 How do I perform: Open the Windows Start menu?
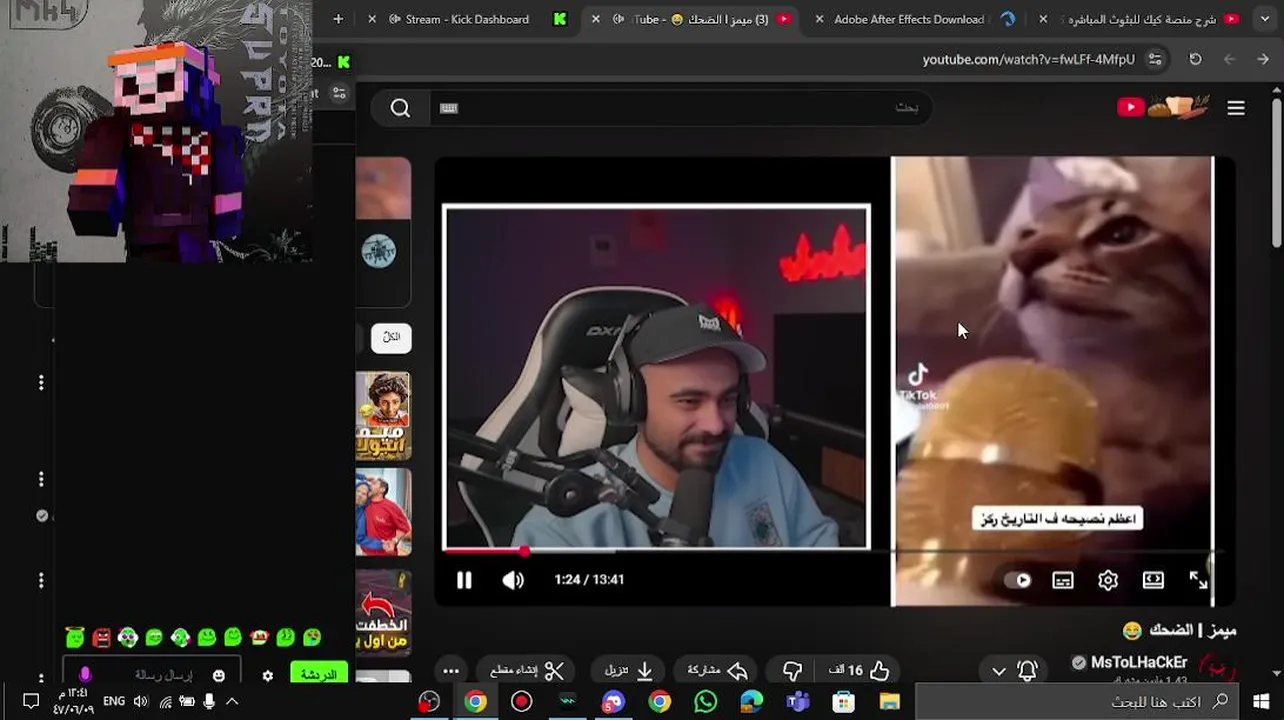pyautogui.click(x=1261, y=702)
